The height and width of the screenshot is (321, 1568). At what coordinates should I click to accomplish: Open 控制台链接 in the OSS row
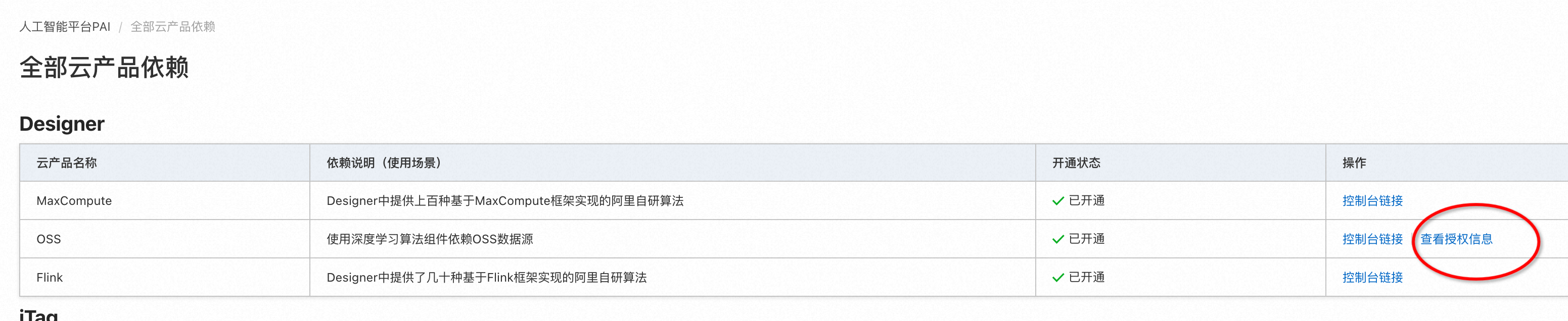pos(1372,239)
